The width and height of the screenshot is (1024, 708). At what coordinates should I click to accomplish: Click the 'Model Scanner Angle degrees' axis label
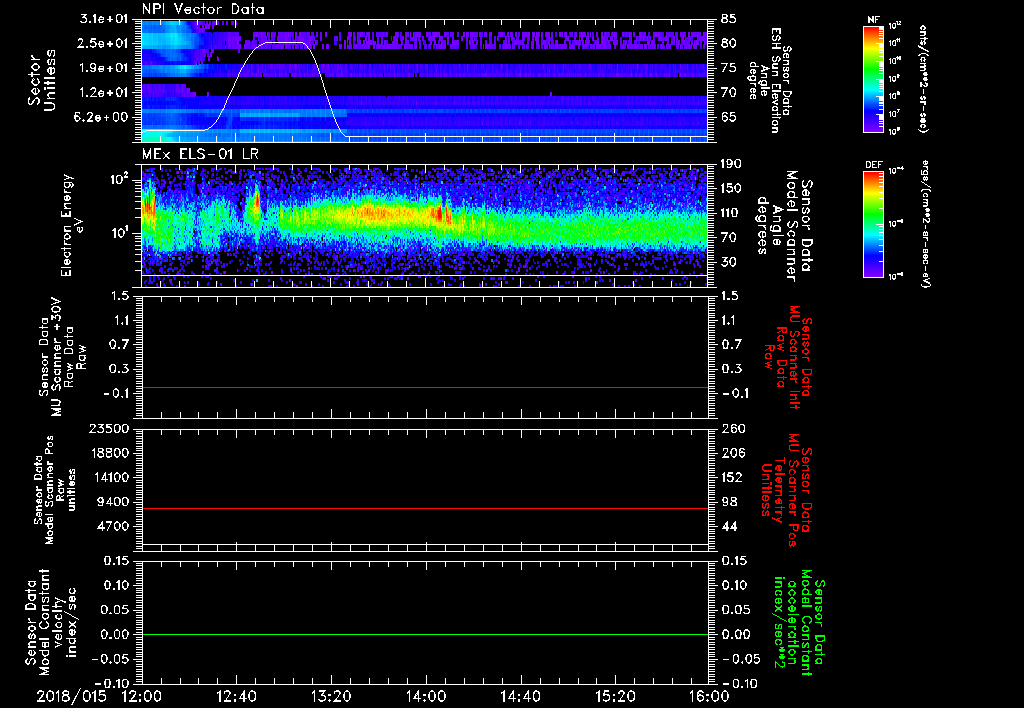click(784, 225)
